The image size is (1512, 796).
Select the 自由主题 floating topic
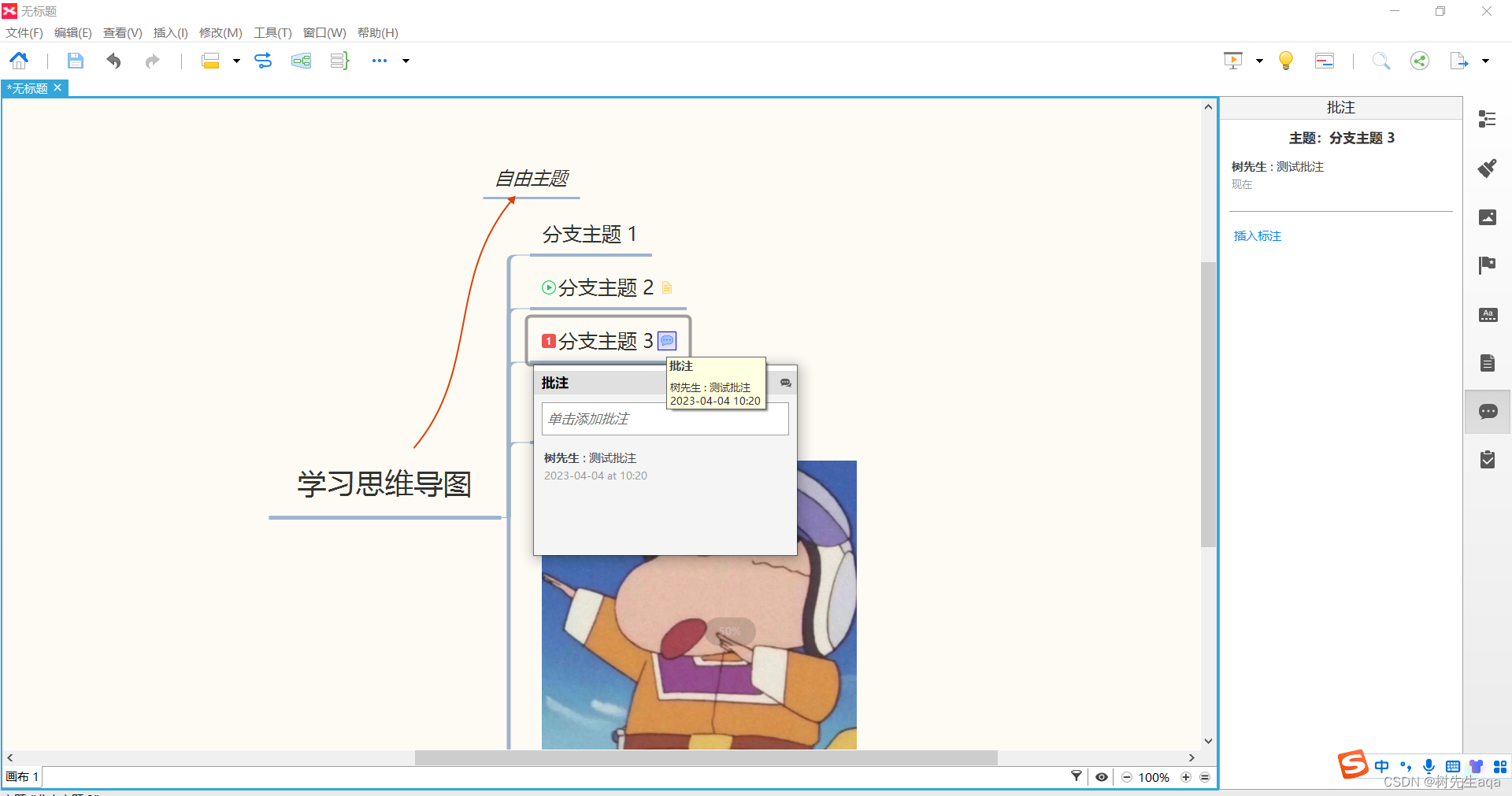[x=532, y=179]
